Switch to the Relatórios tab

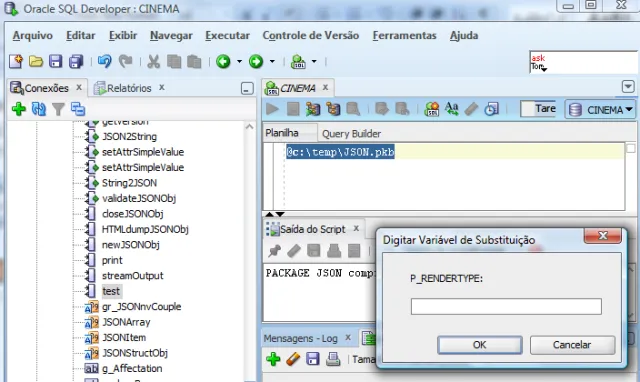[129, 88]
